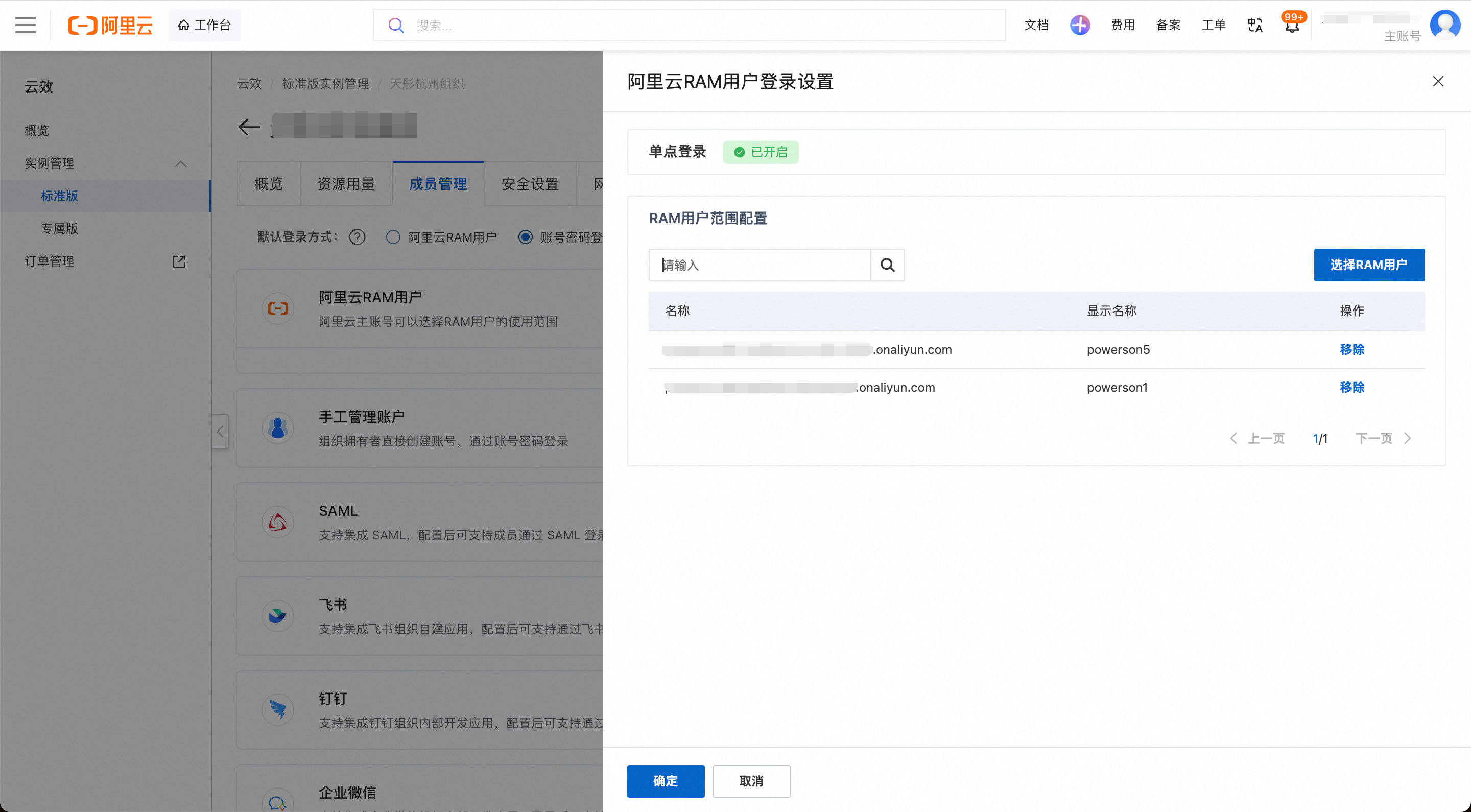This screenshot has height=812, width=1471.
Task: Click the magnifier icon beside RAM user input
Action: coord(887,265)
